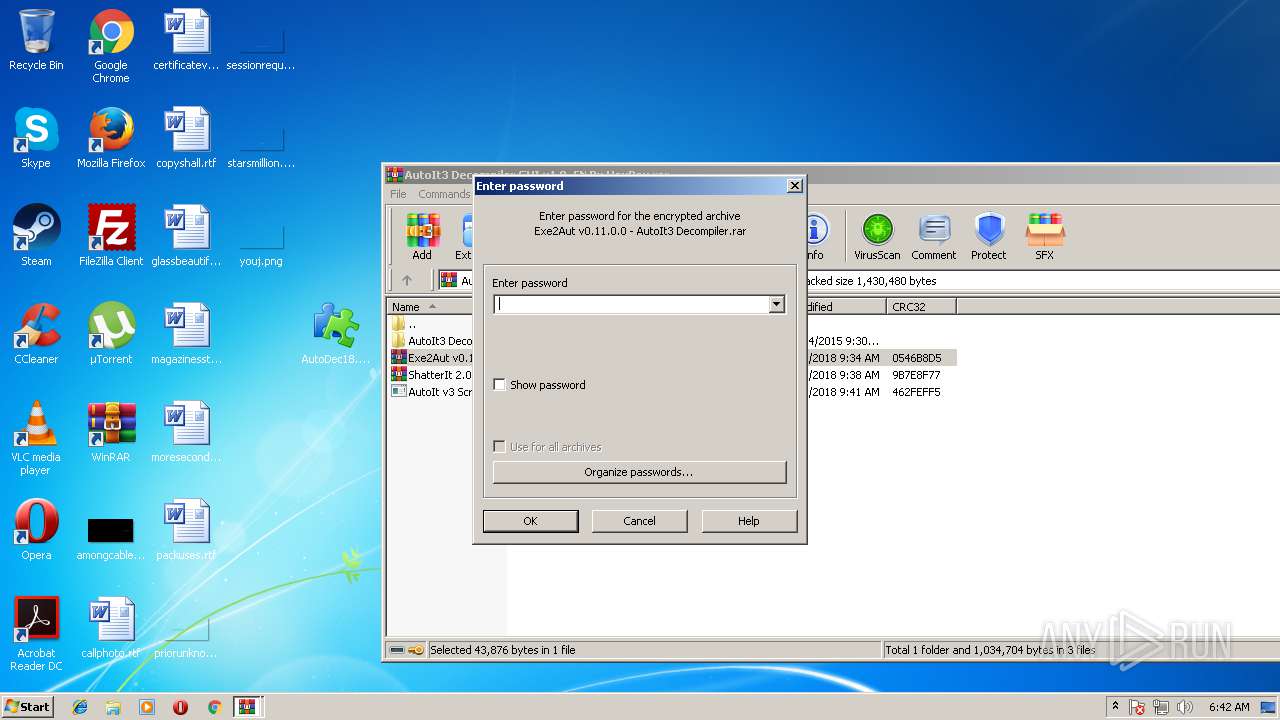Open Windows Explorer from the taskbar

click(113, 707)
